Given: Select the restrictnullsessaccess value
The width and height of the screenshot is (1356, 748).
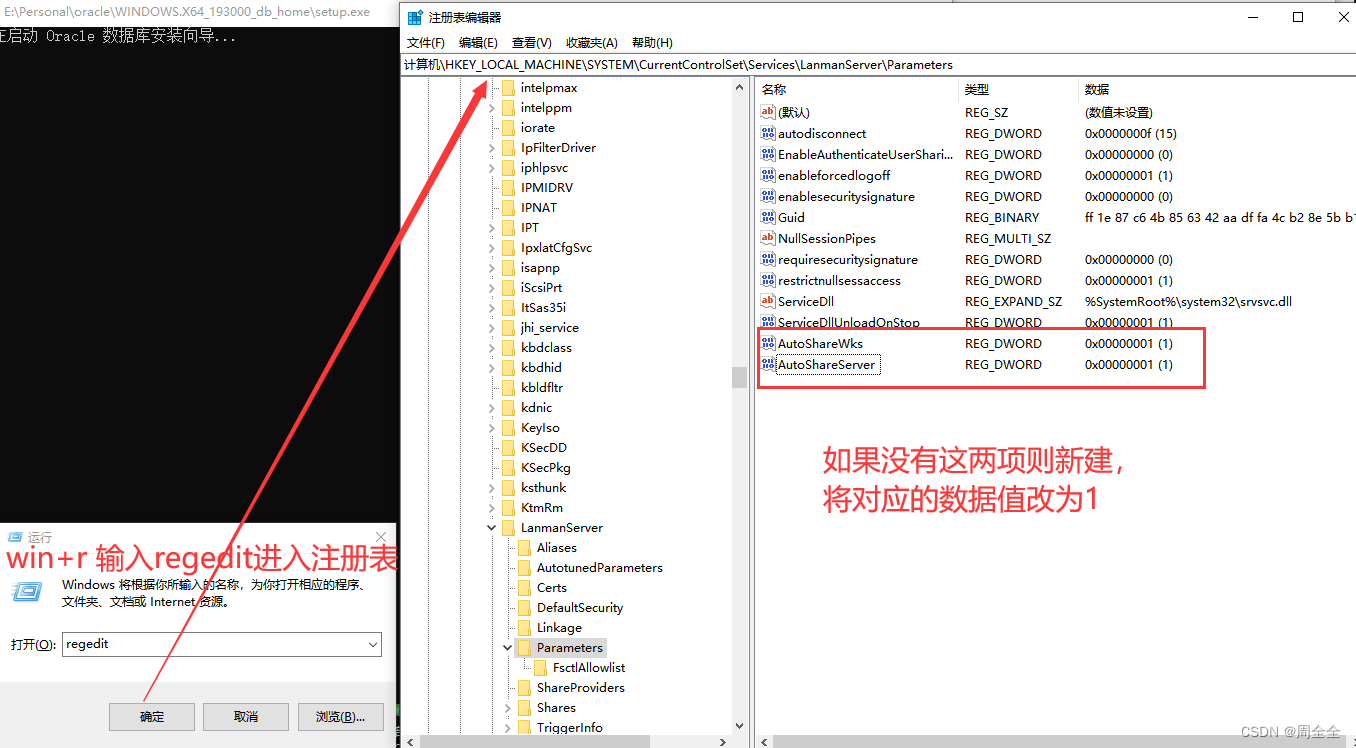Looking at the screenshot, I should point(839,281).
